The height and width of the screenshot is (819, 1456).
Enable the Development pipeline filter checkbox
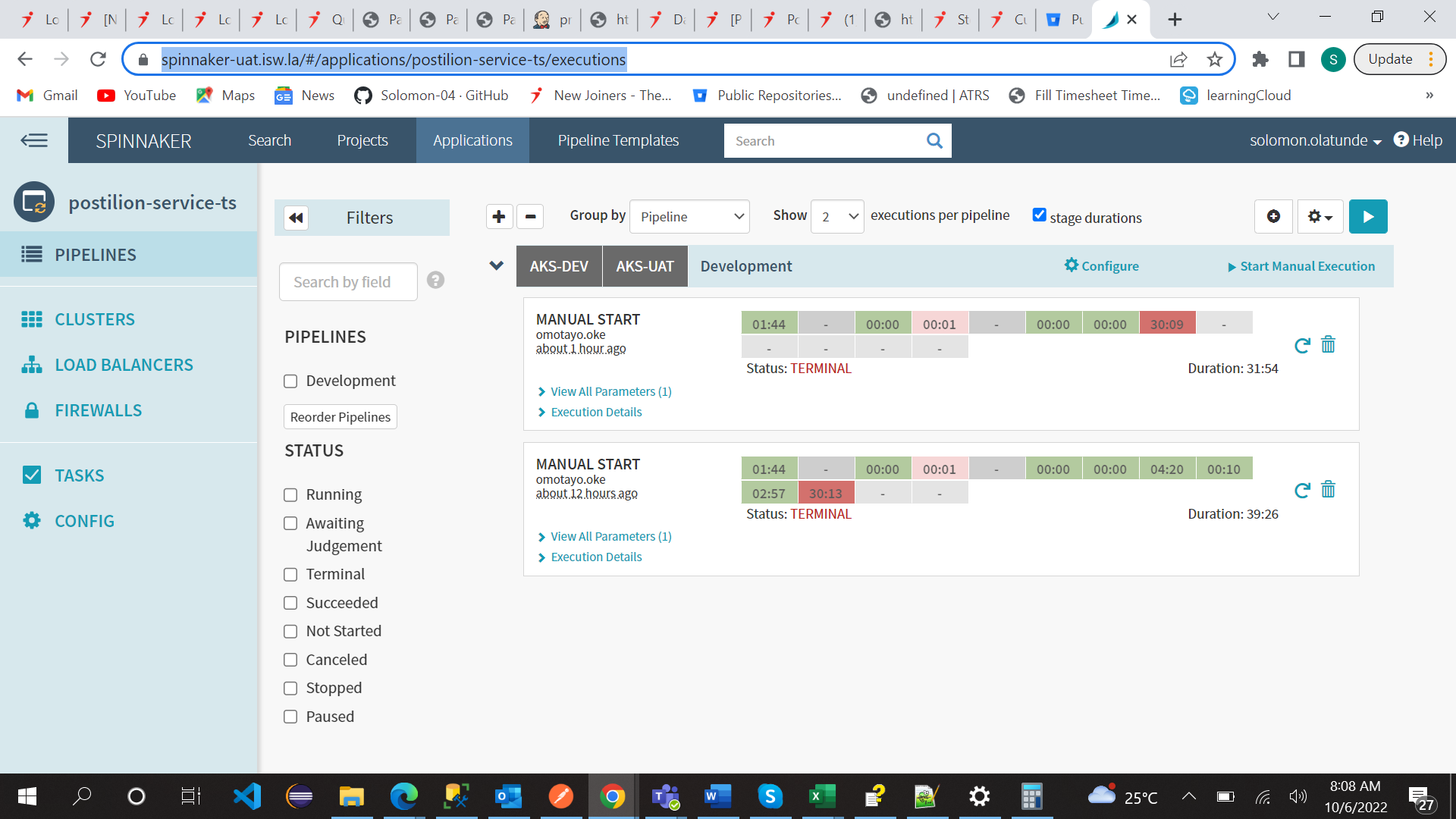[290, 381]
